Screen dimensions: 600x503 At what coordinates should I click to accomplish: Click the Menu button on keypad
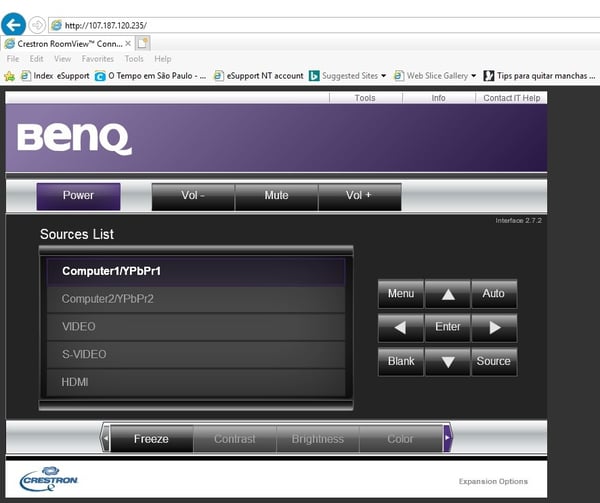click(x=401, y=294)
